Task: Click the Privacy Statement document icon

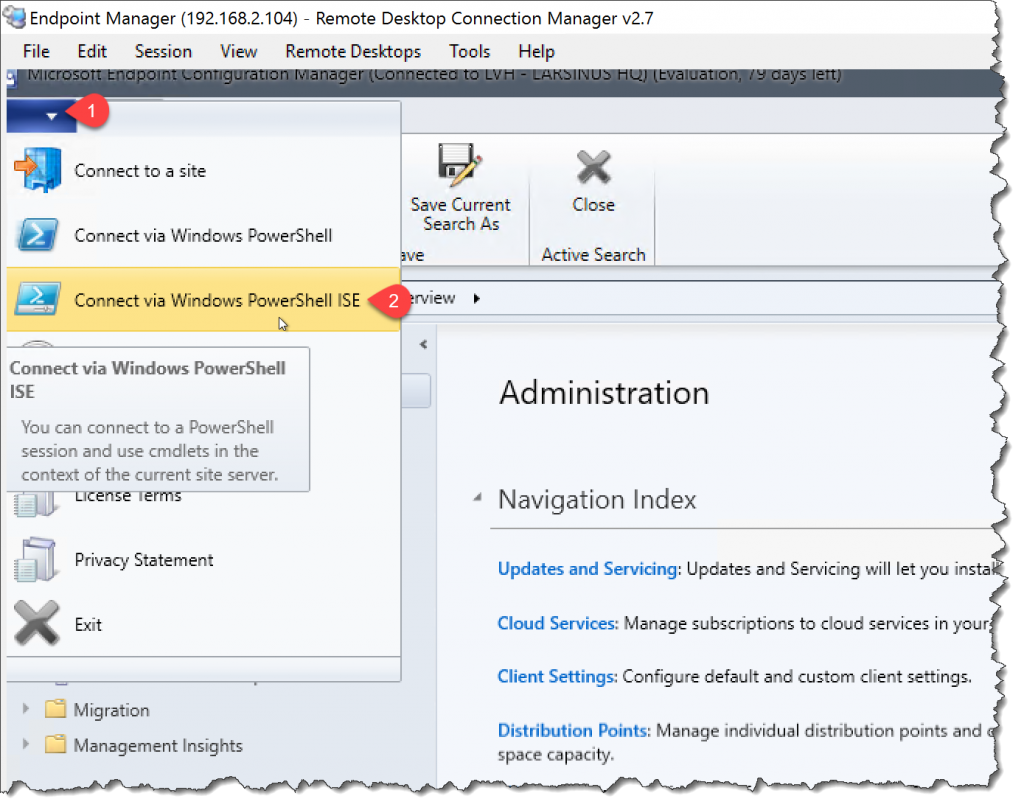Action: 36,560
